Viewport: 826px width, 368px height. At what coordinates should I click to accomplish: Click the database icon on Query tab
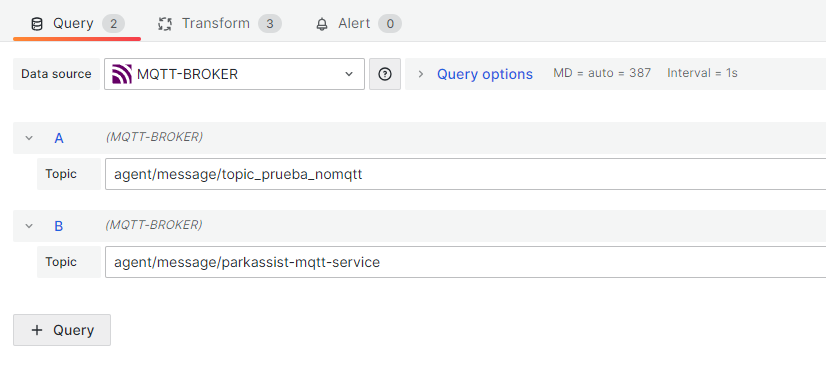[x=36, y=24]
